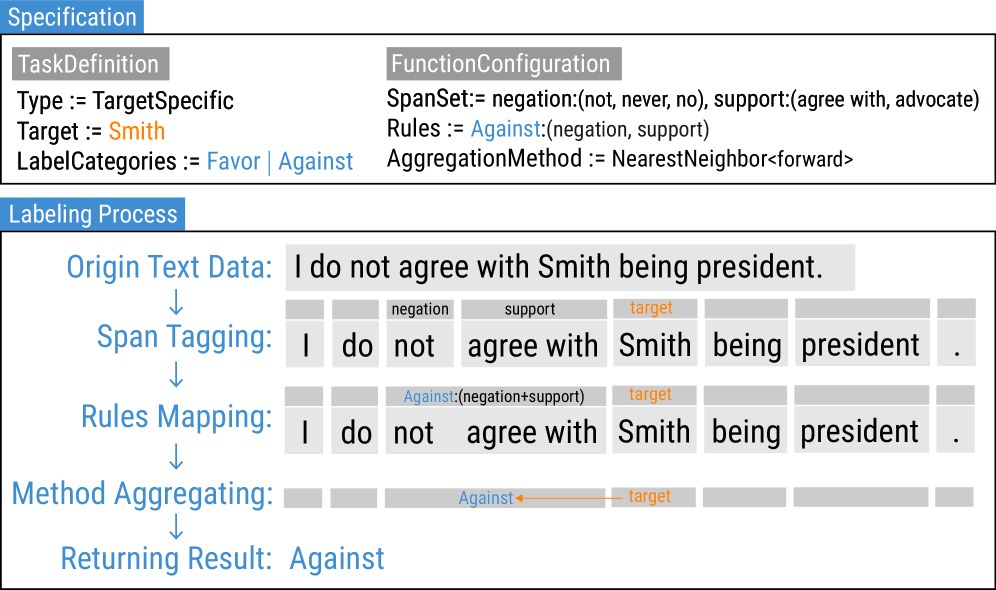The height and width of the screenshot is (590, 996).
Task: Click the Specification header tab
Action: tap(72, 17)
